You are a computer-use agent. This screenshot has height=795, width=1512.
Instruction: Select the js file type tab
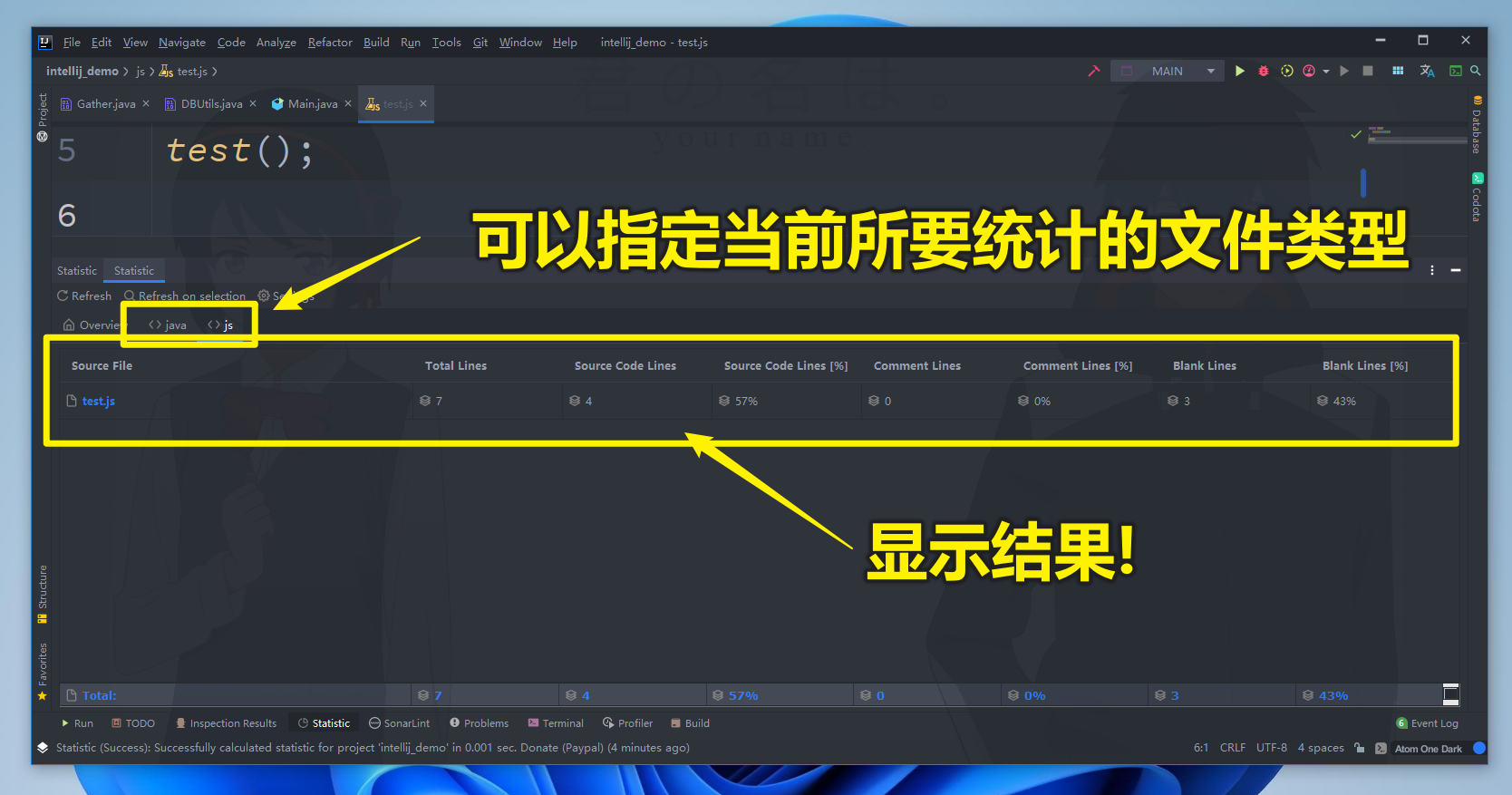220,325
